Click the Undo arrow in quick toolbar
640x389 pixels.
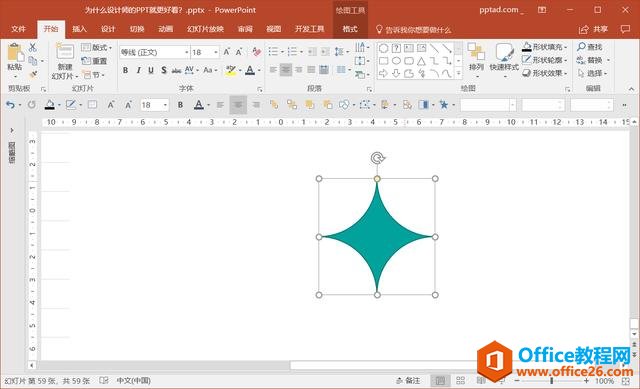10,105
